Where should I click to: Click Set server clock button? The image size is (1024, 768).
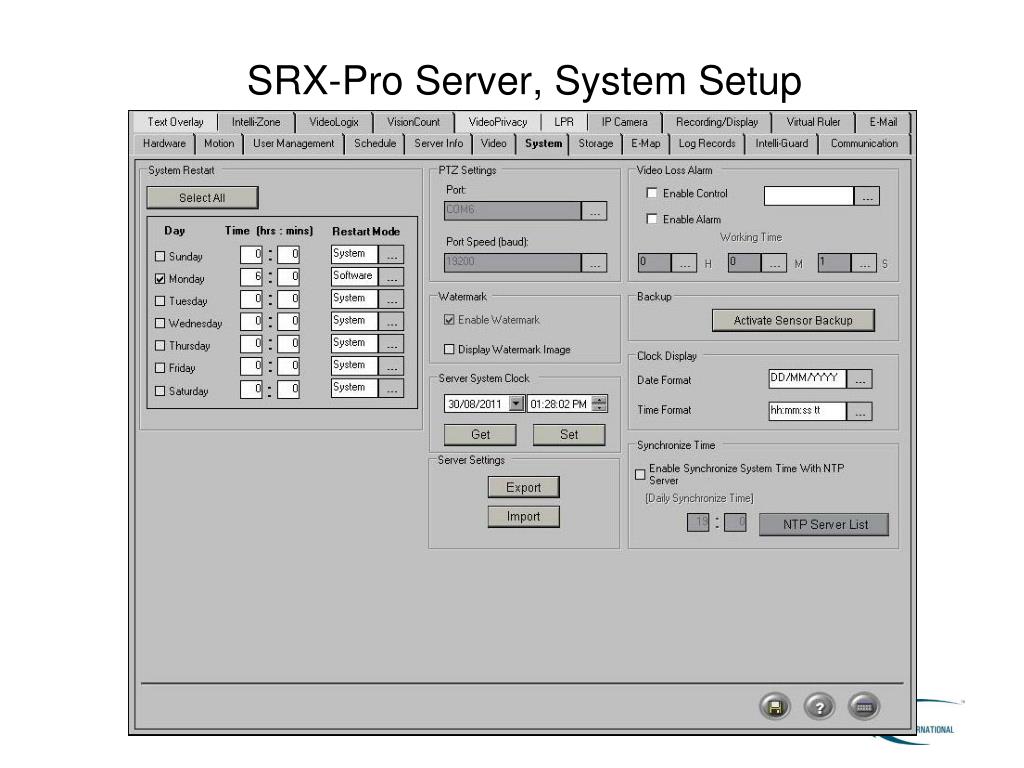click(x=569, y=434)
